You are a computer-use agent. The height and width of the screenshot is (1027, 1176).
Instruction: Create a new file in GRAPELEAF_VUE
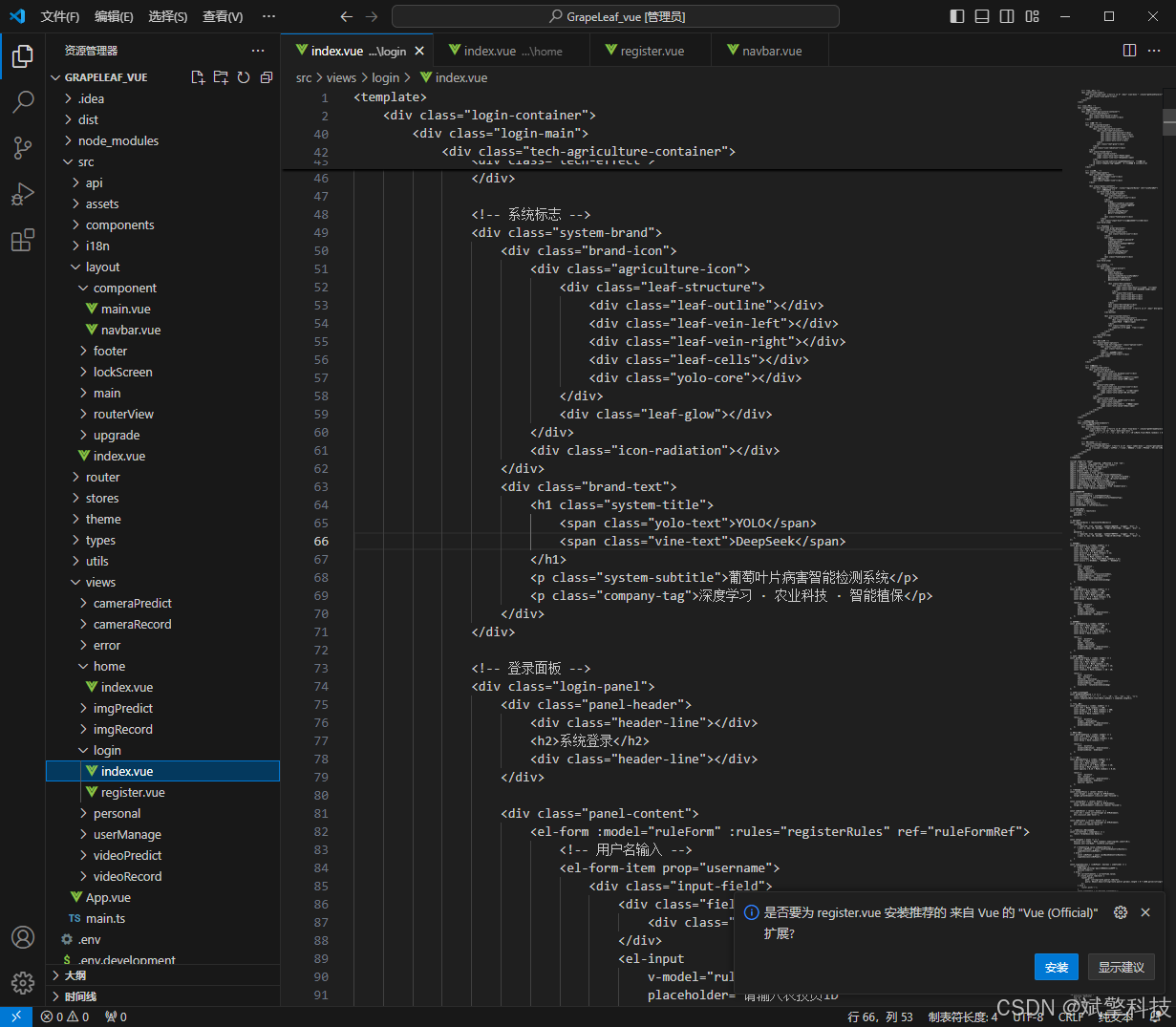pos(198,77)
